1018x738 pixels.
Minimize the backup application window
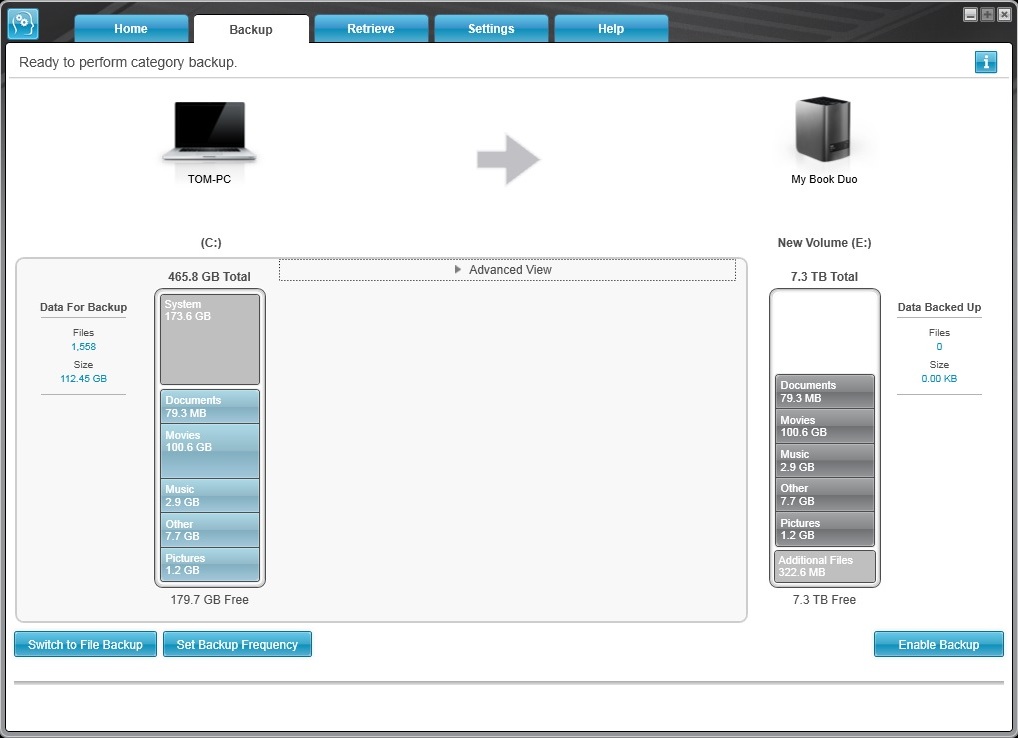pos(971,14)
